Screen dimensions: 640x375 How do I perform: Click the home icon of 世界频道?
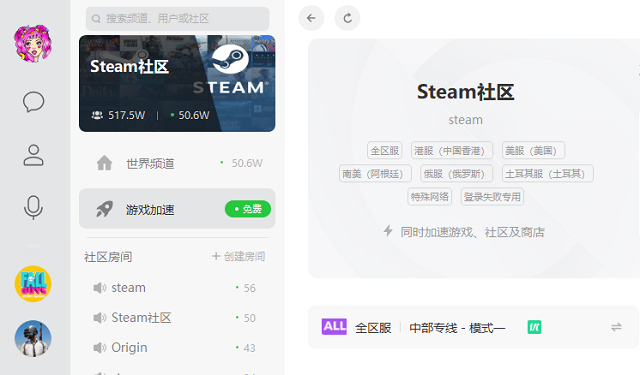pos(104,163)
